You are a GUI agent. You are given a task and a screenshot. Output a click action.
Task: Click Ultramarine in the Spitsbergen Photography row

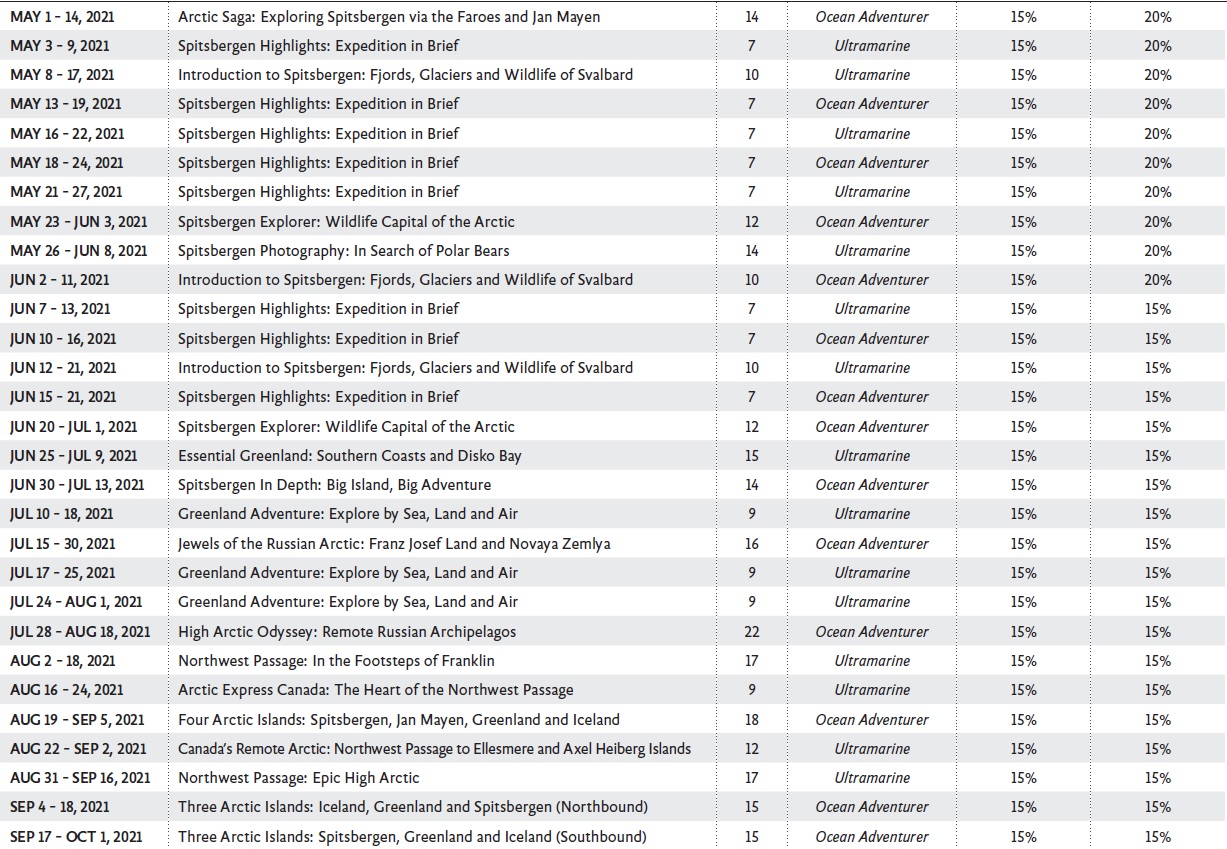pos(872,251)
